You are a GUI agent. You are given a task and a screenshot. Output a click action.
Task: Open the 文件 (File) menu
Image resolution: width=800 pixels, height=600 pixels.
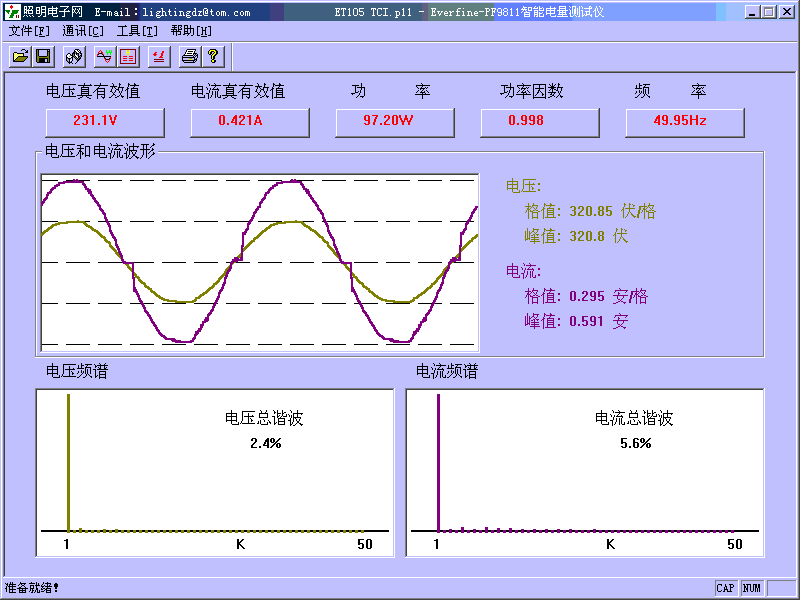point(29,31)
